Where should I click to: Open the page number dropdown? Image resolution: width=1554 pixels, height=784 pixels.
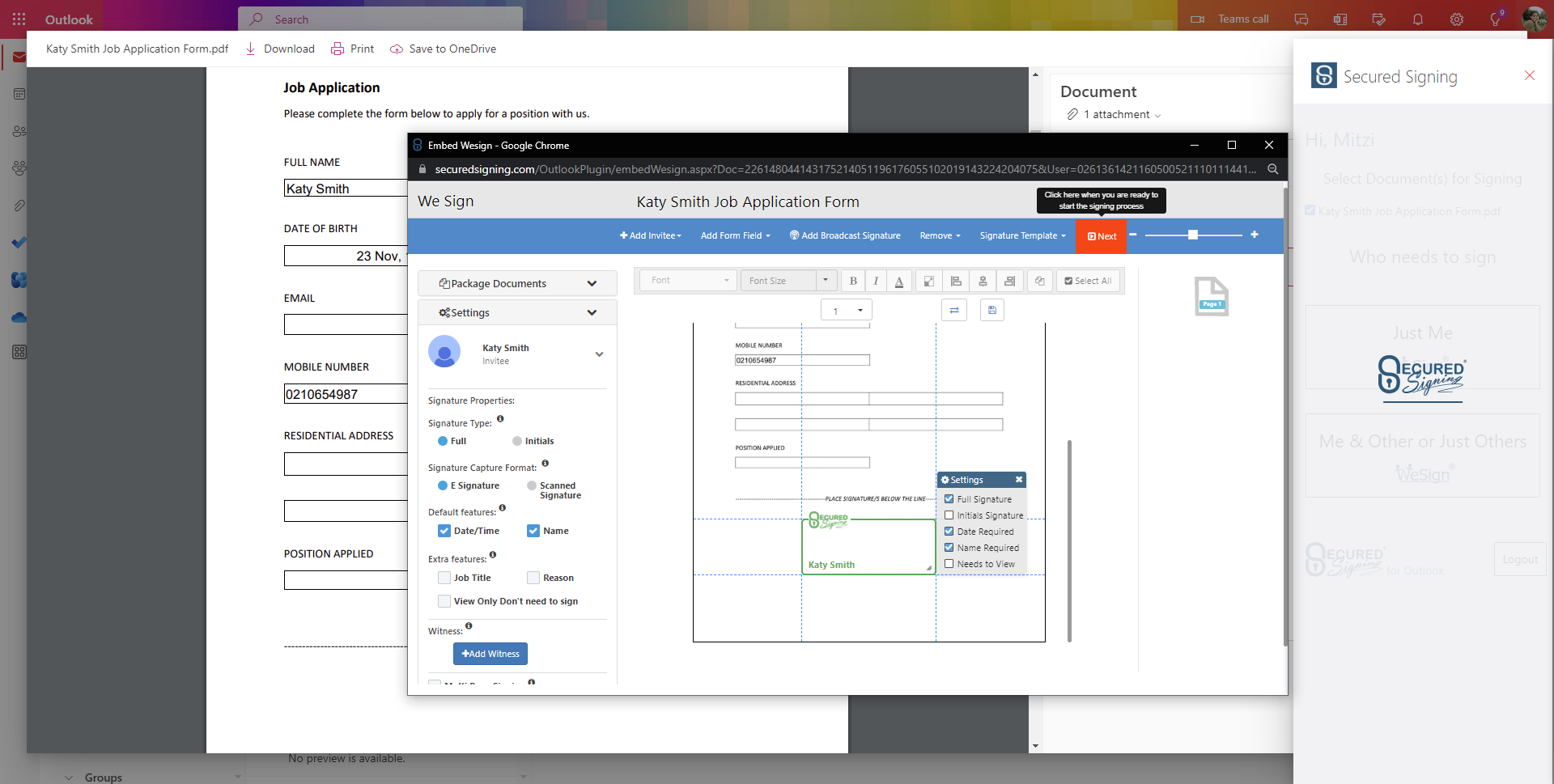(847, 311)
